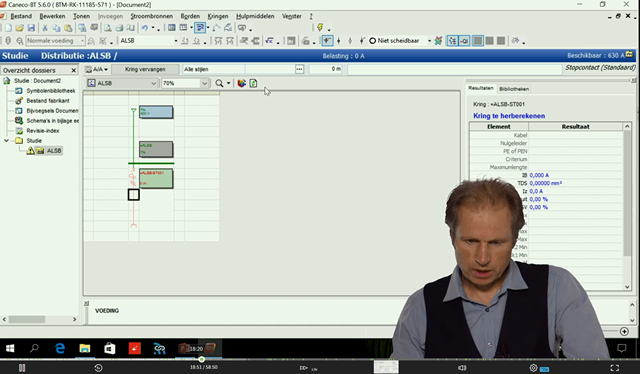Click the yellow lightning bolt icon
The image size is (640, 374).
tap(320, 27)
